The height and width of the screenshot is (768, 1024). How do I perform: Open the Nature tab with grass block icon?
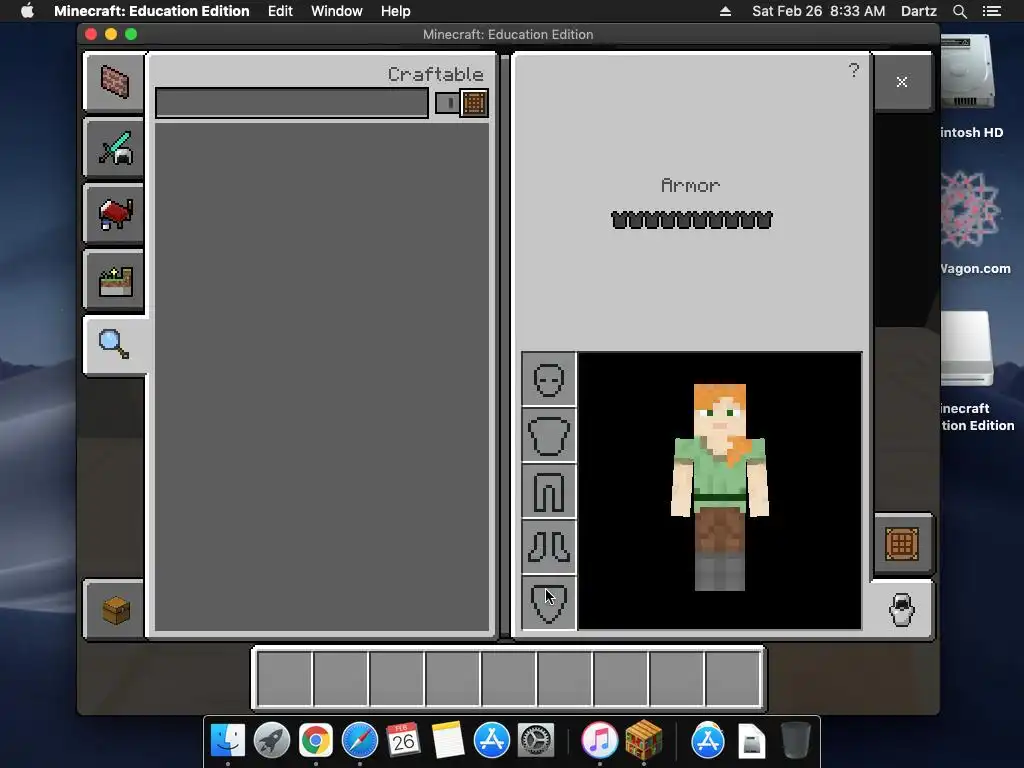click(x=114, y=280)
